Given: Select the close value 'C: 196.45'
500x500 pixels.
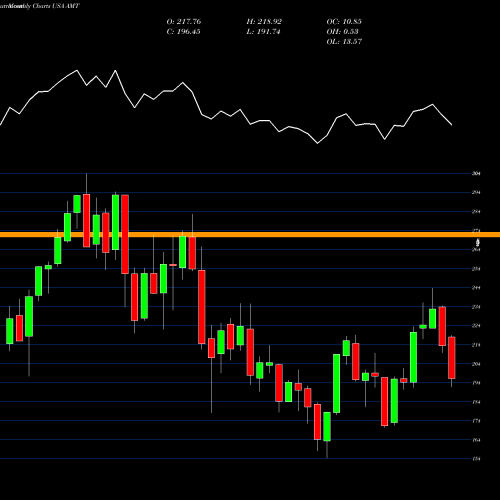Looking at the screenshot, I should (x=183, y=32).
